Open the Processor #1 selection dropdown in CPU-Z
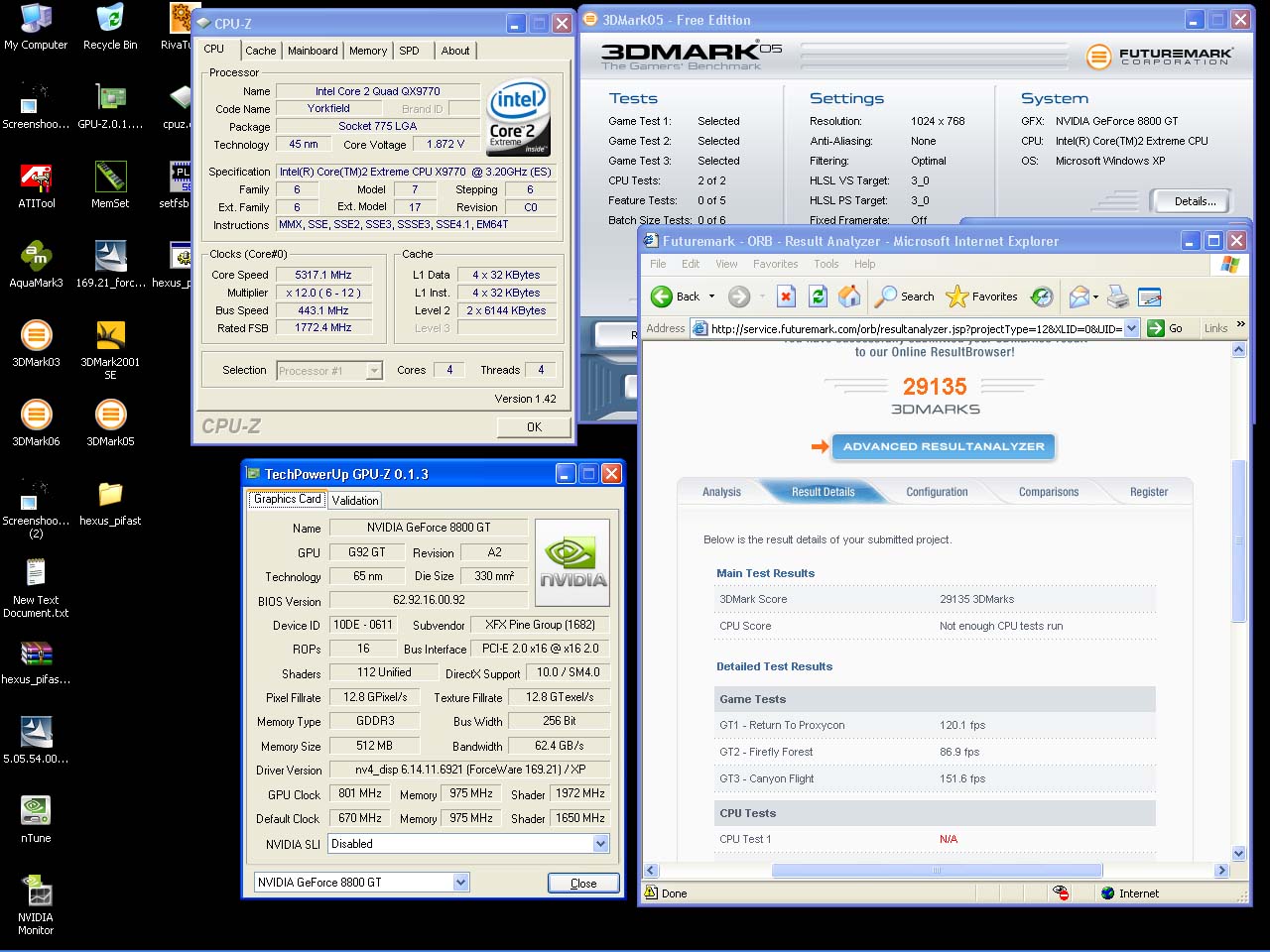Image resolution: width=1270 pixels, height=952 pixels. [x=374, y=370]
